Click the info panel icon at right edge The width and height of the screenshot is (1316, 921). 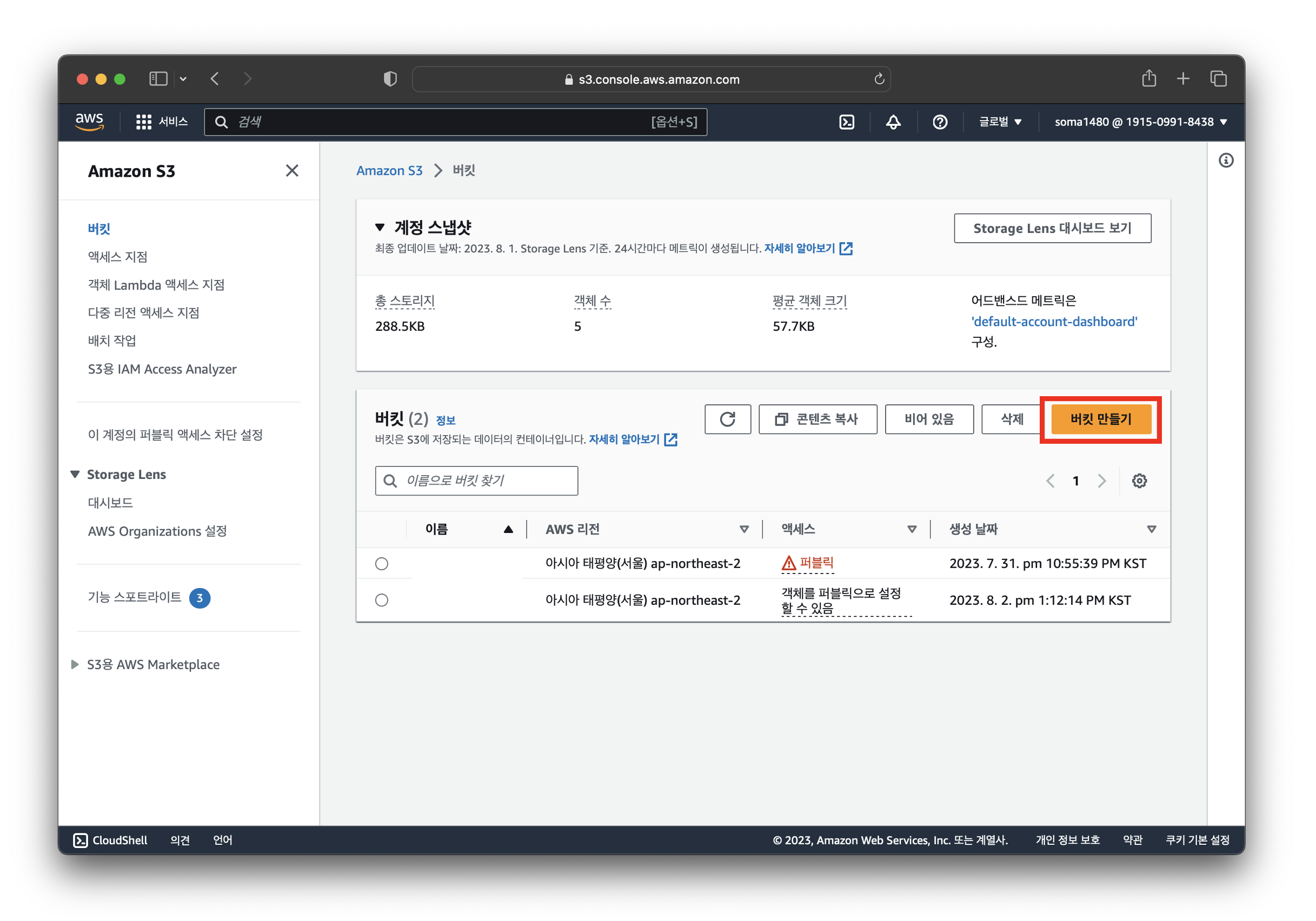click(x=1226, y=161)
